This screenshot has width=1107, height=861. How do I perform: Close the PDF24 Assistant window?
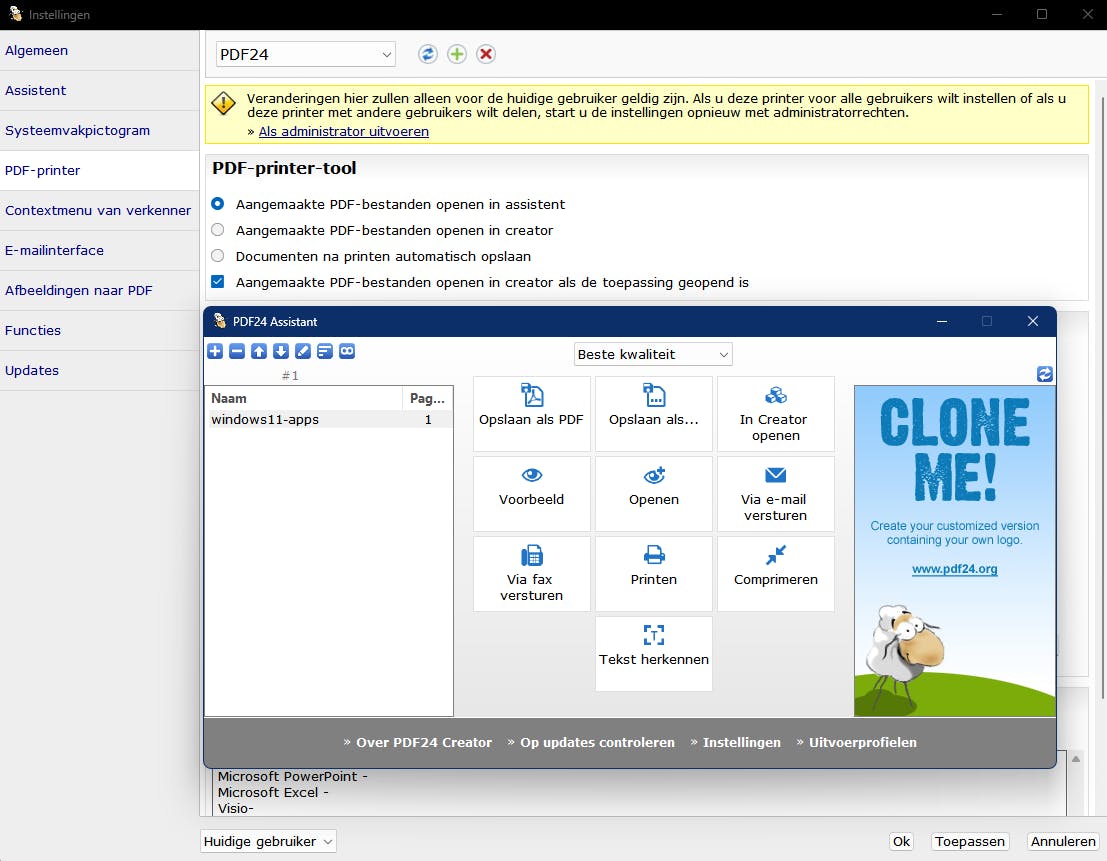coord(1033,321)
